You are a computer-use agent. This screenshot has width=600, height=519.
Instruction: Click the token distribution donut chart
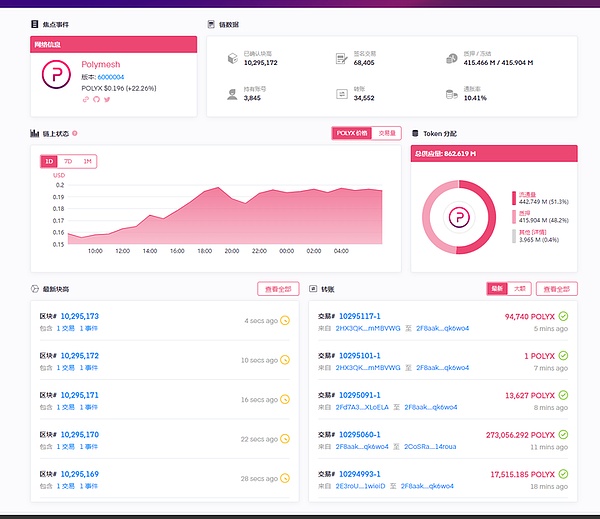[457, 216]
